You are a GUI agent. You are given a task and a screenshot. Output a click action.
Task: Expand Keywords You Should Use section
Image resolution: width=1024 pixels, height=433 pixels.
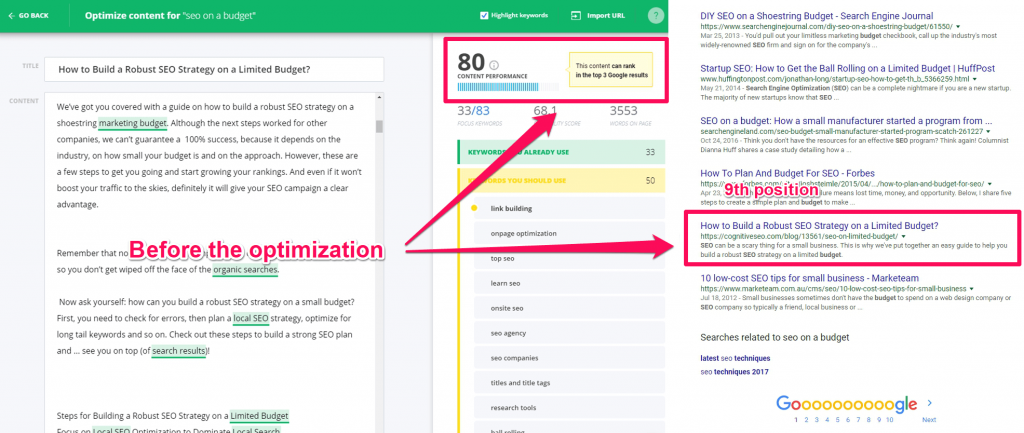coord(562,180)
